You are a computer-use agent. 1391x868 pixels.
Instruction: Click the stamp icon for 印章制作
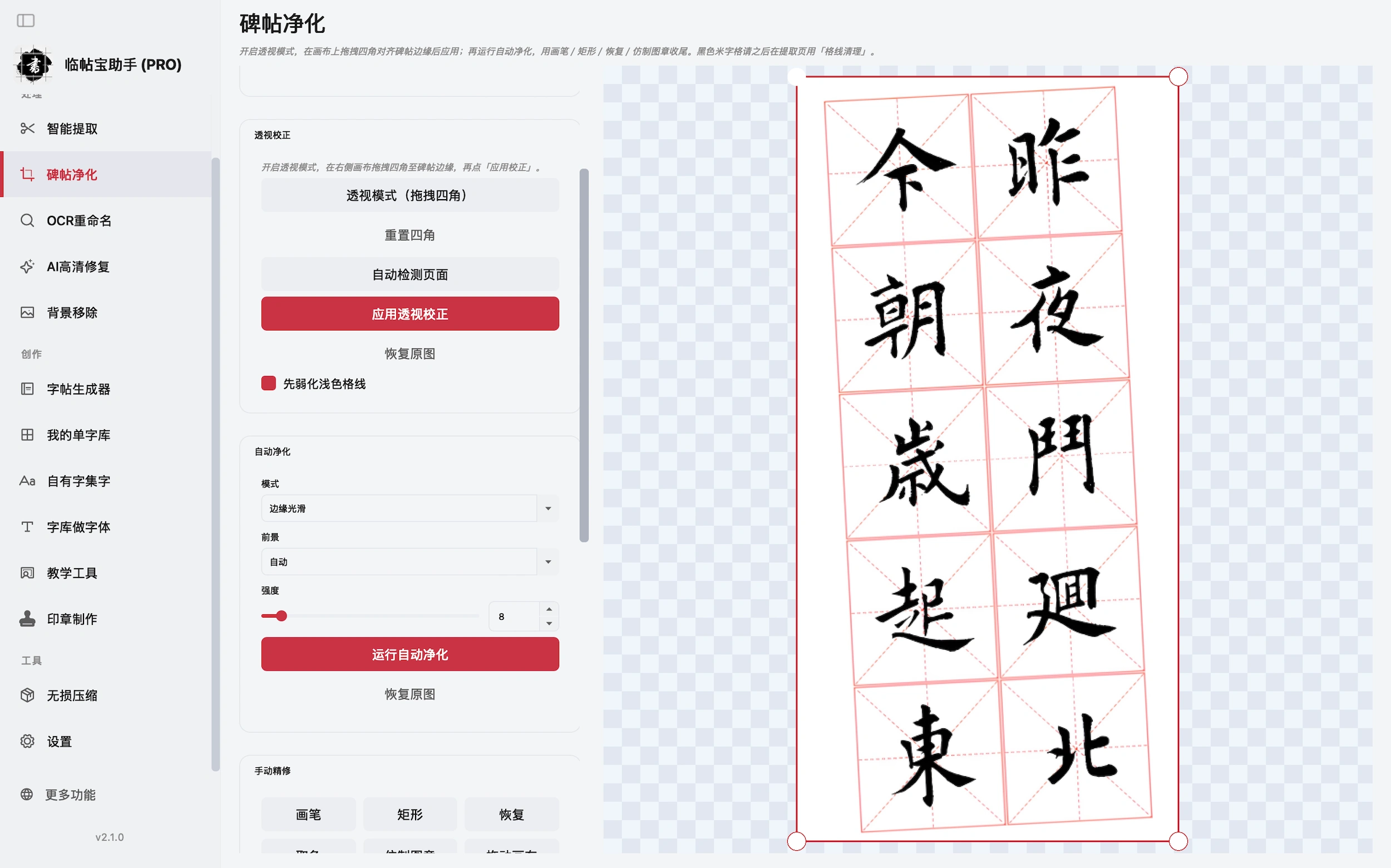point(27,618)
